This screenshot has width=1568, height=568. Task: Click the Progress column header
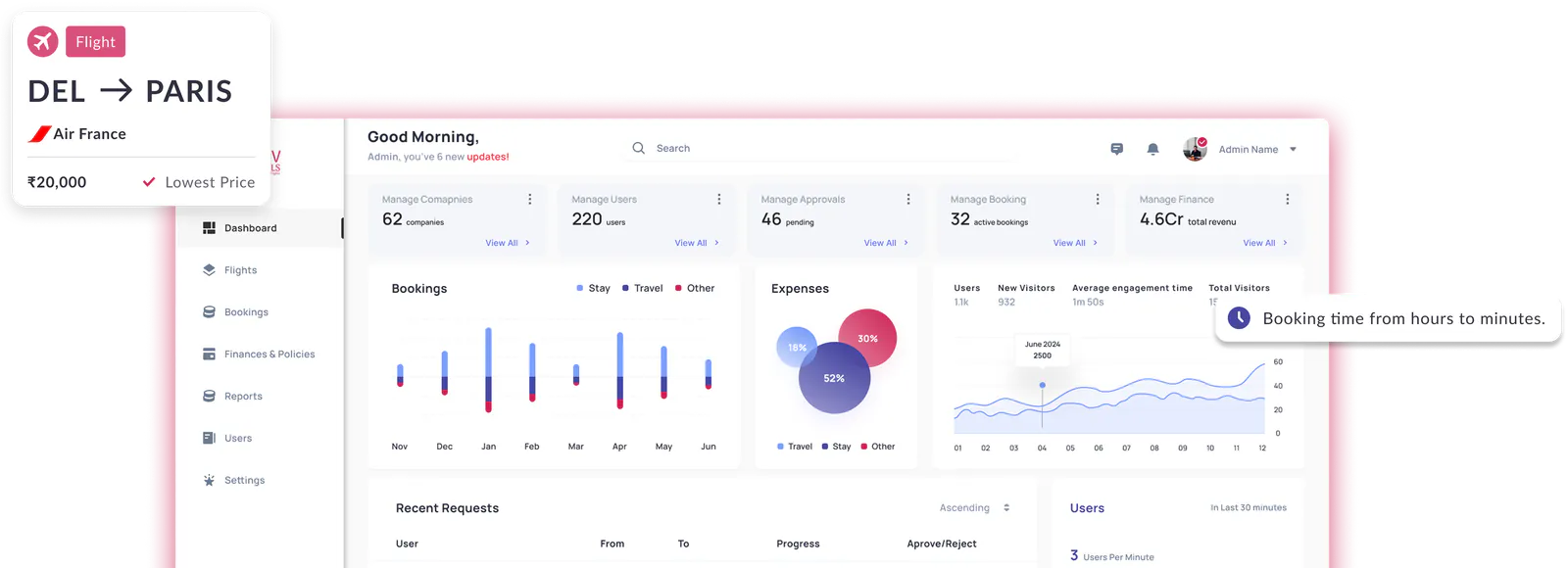(x=798, y=544)
